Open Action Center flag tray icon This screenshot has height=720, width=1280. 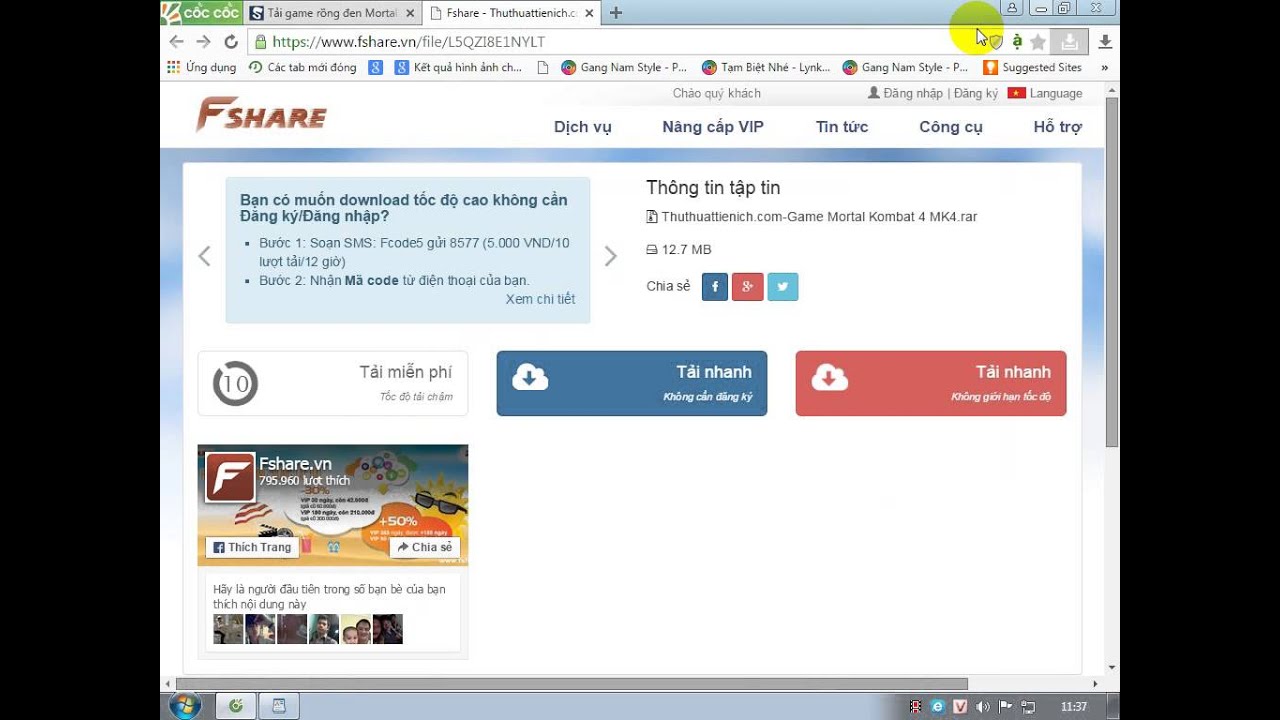(x=1006, y=707)
